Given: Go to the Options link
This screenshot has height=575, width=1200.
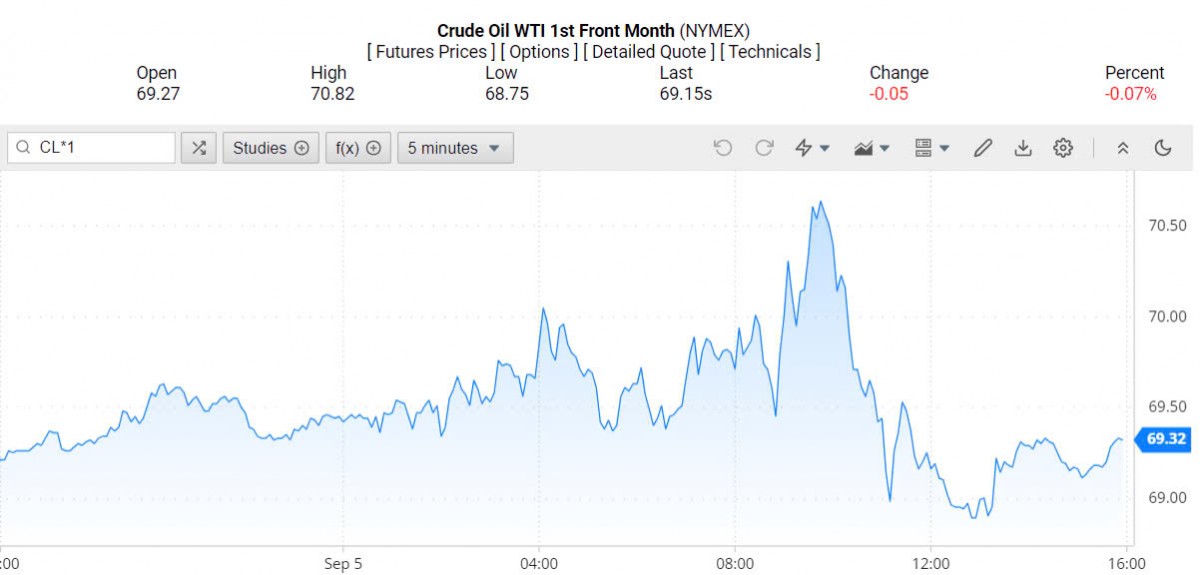Looking at the screenshot, I should pos(539,51).
